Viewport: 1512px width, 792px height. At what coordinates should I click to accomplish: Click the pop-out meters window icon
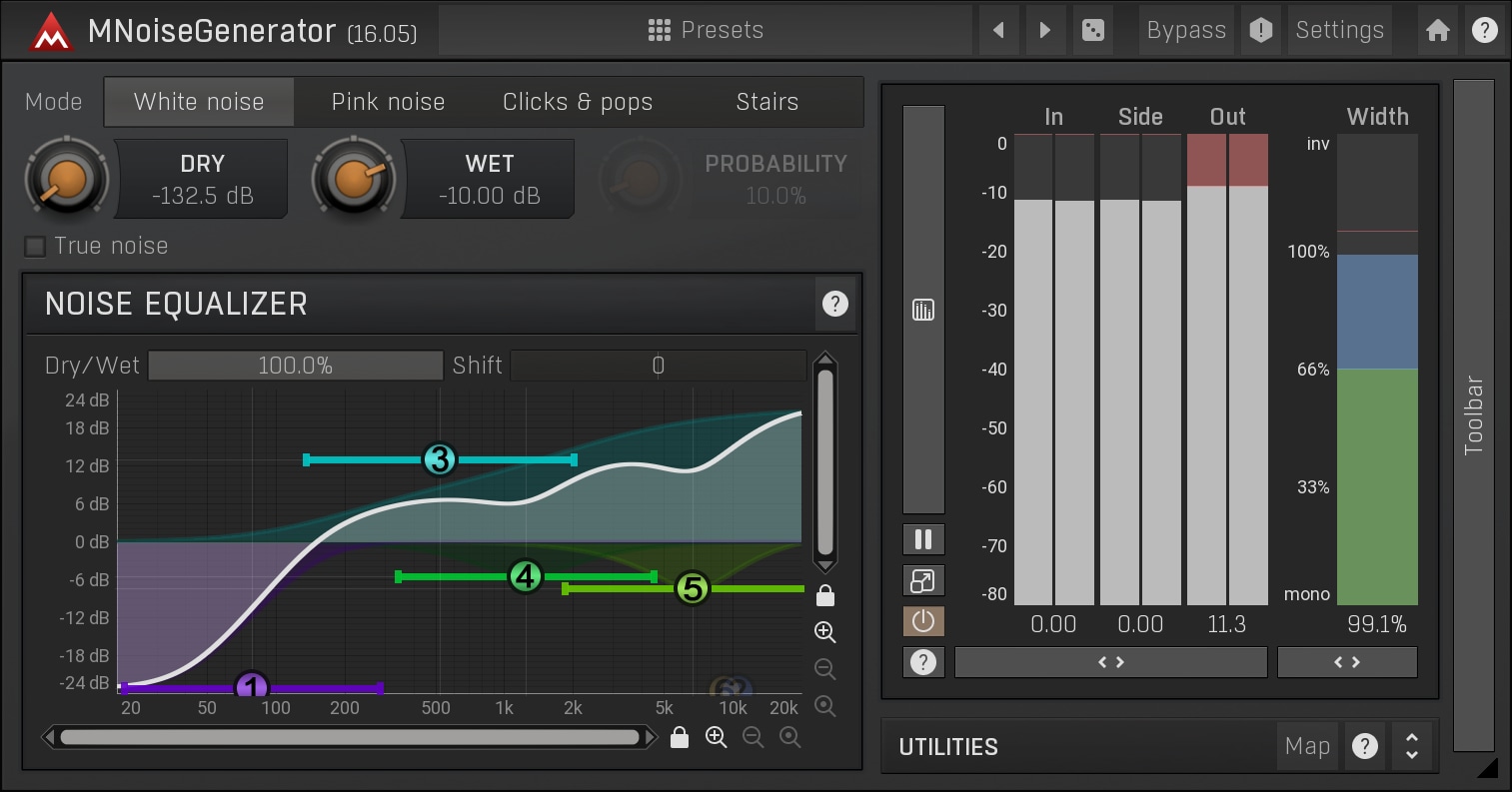(923, 580)
